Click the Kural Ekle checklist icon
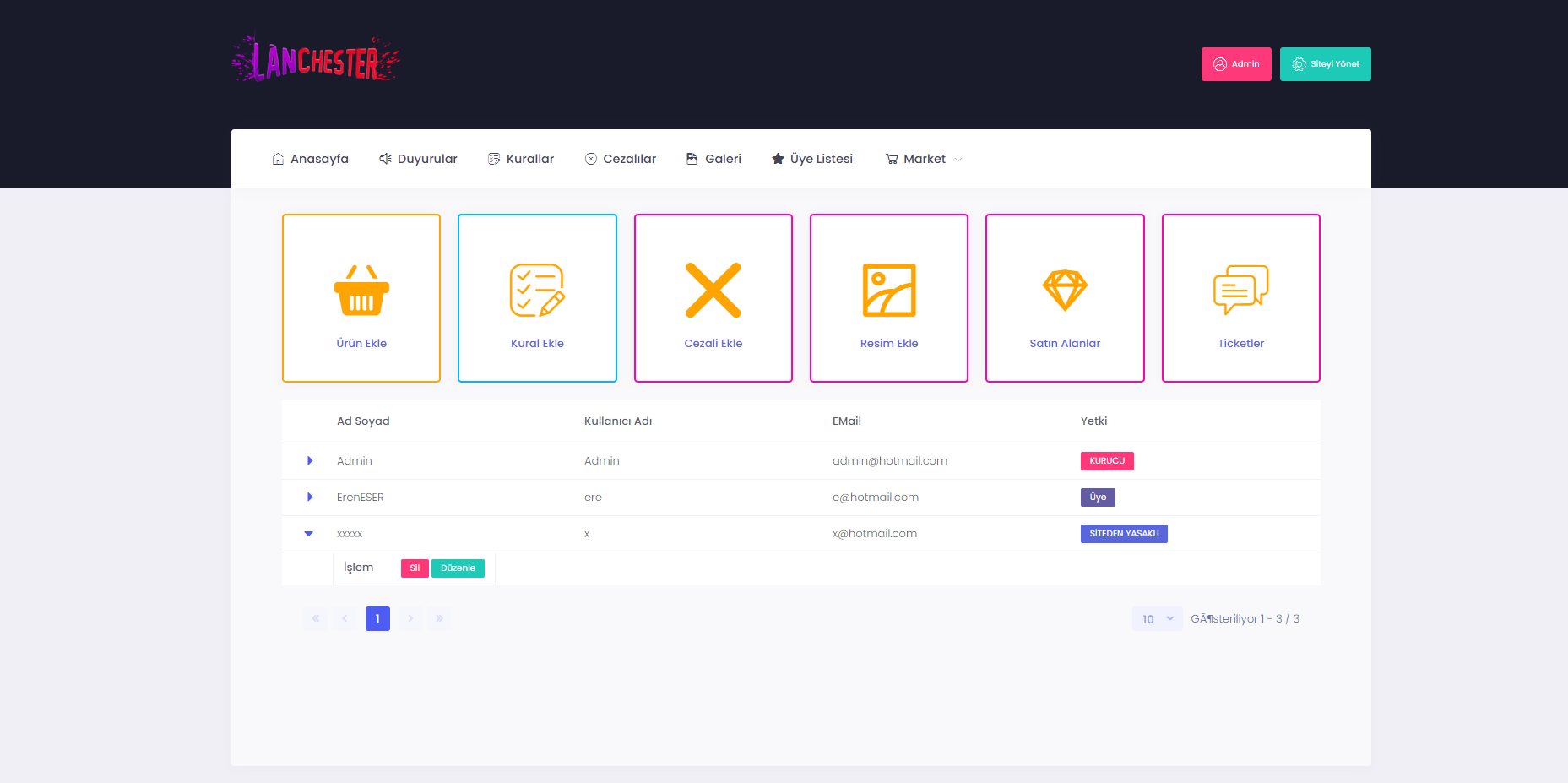This screenshot has height=783, width=1568. (537, 291)
